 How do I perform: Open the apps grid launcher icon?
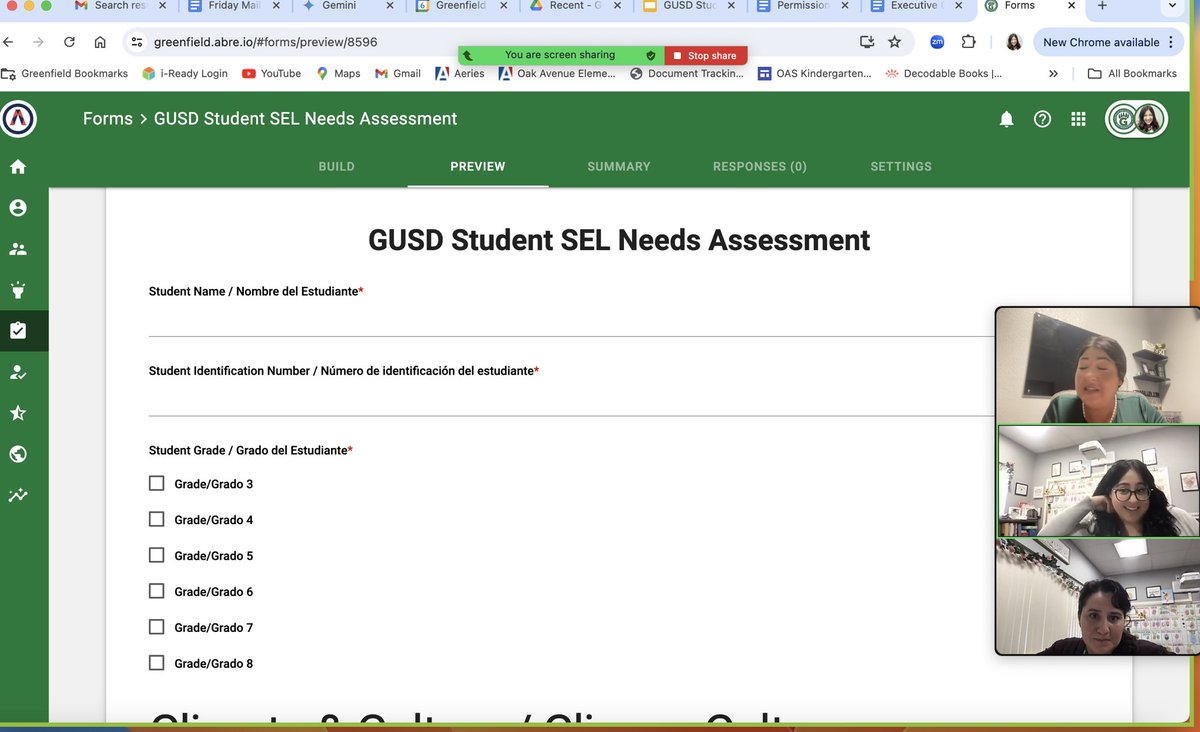pyautogui.click(x=1078, y=118)
